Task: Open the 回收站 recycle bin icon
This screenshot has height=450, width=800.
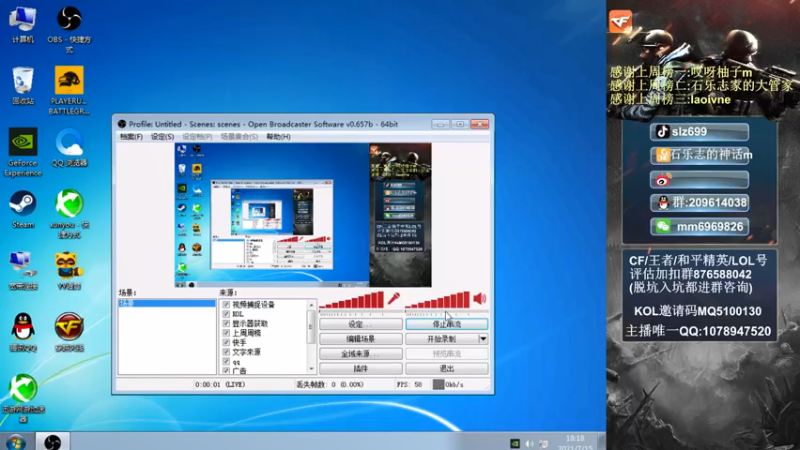Action: point(22,86)
